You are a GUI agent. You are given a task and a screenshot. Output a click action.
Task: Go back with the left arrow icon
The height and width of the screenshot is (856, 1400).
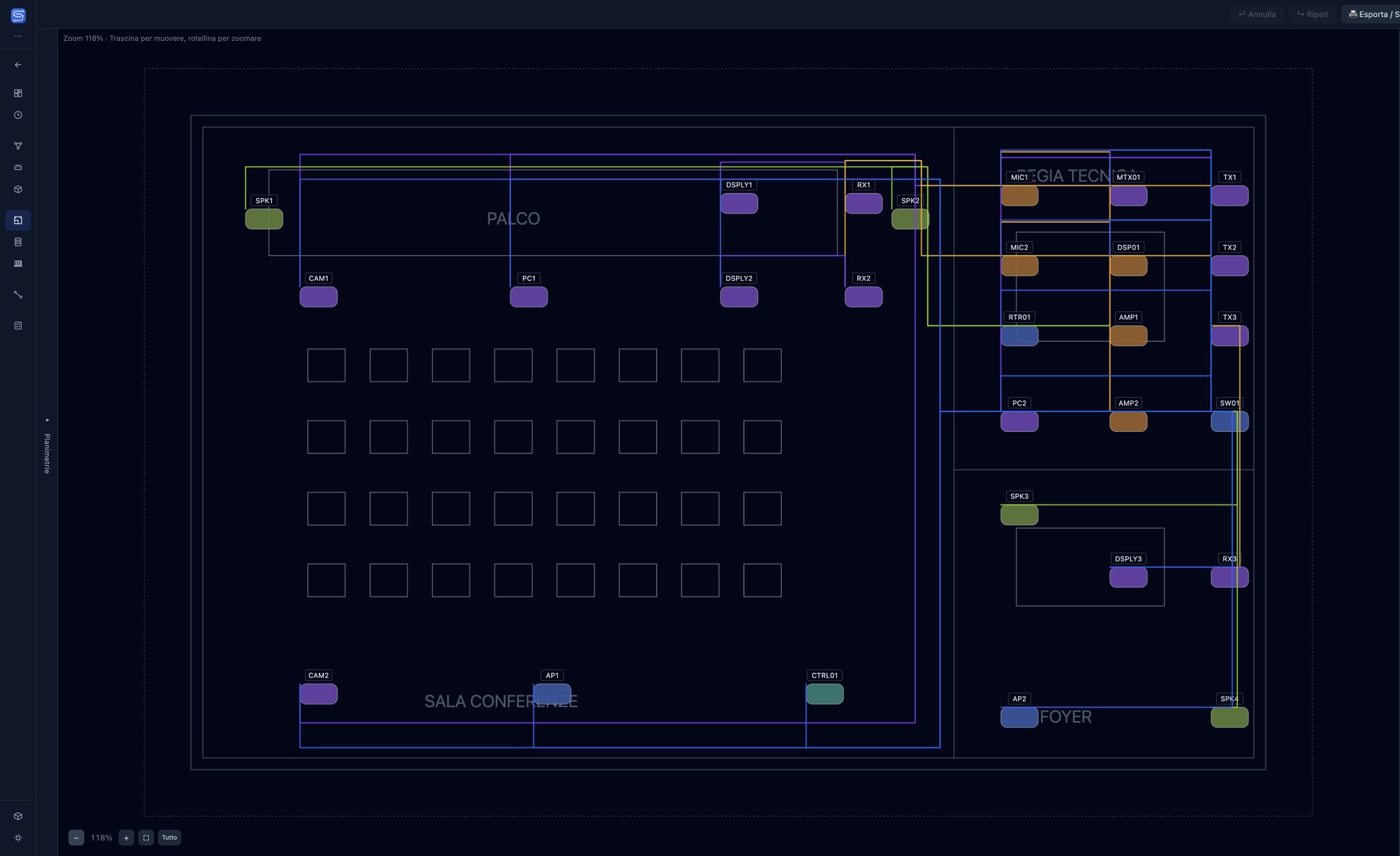pyautogui.click(x=18, y=65)
